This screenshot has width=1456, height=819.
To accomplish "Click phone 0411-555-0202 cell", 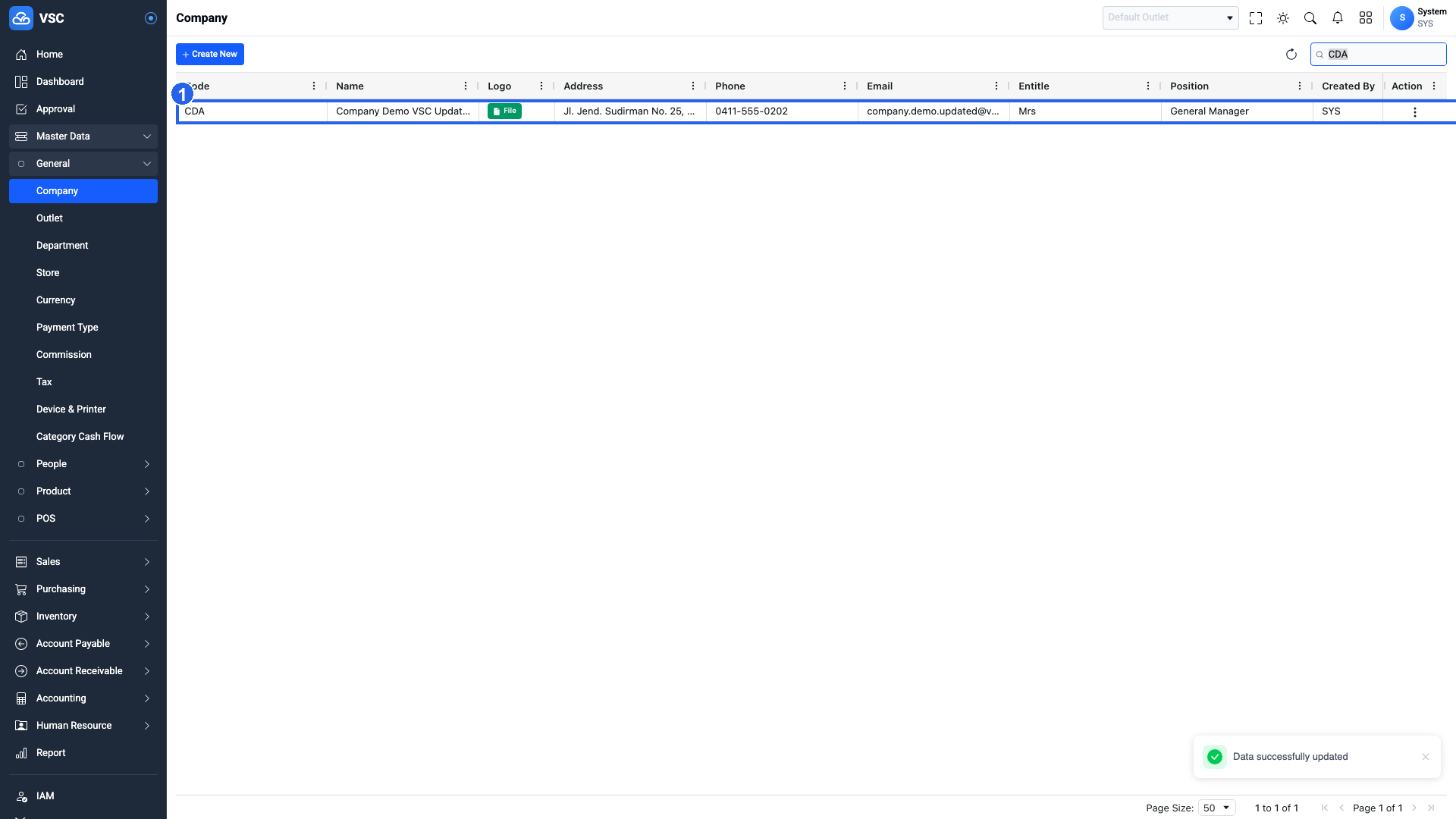I will point(782,111).
